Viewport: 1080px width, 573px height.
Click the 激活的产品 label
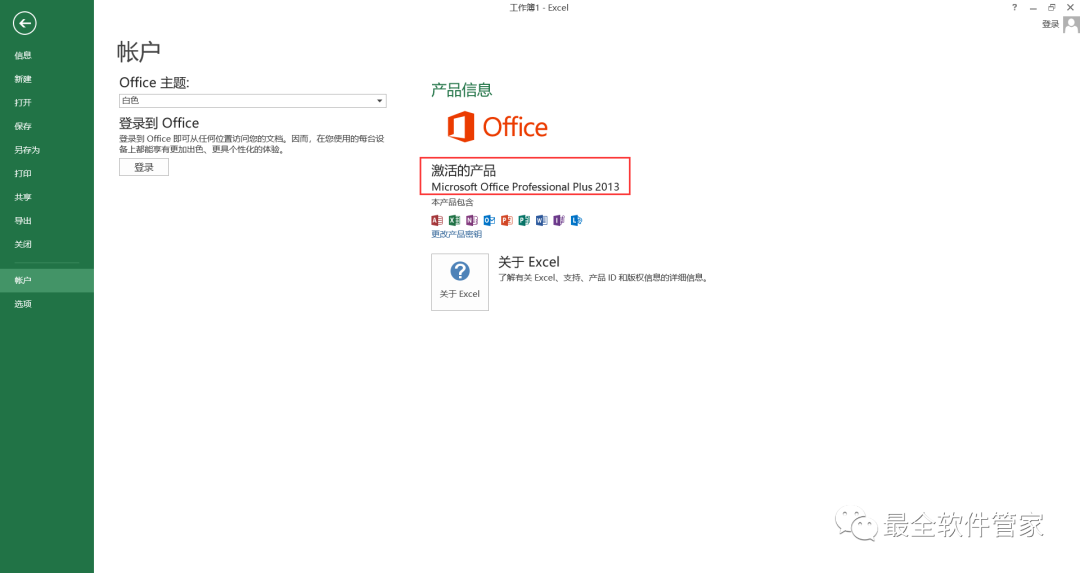tap(464, 170)
